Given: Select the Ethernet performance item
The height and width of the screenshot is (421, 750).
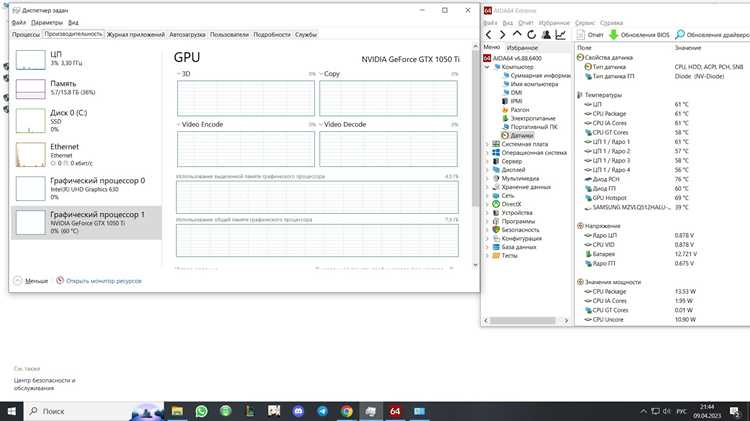Looking at the screenshot, I should coord(86,155).
